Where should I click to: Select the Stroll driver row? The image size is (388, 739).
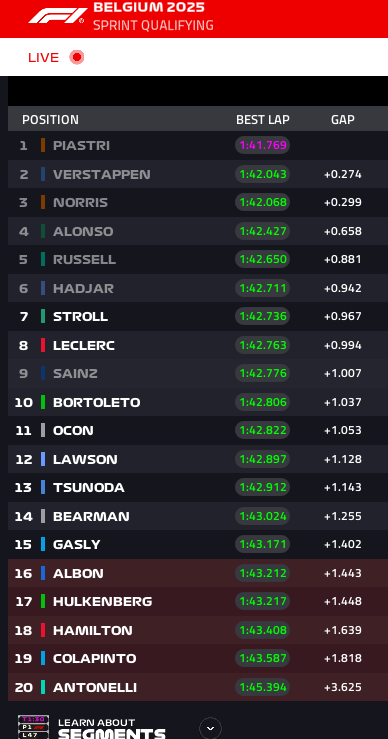pyautogui.click(x=198, y=316)
